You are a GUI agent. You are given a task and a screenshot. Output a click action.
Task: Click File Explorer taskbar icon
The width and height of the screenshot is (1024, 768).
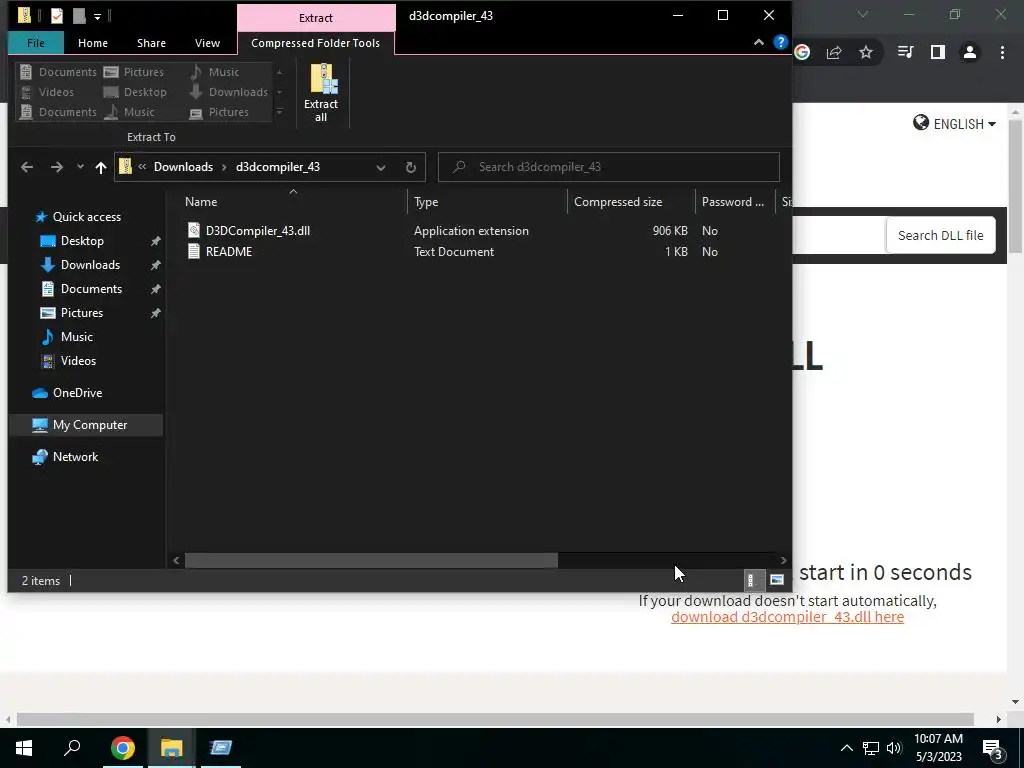[x=172, y=748]
